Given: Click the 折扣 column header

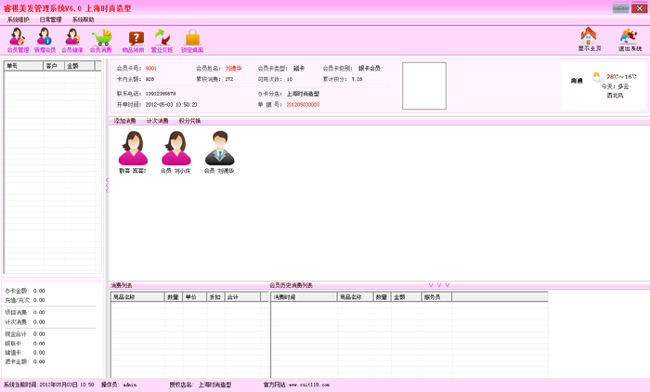Looking at the screenshot, I should [216, 297].
